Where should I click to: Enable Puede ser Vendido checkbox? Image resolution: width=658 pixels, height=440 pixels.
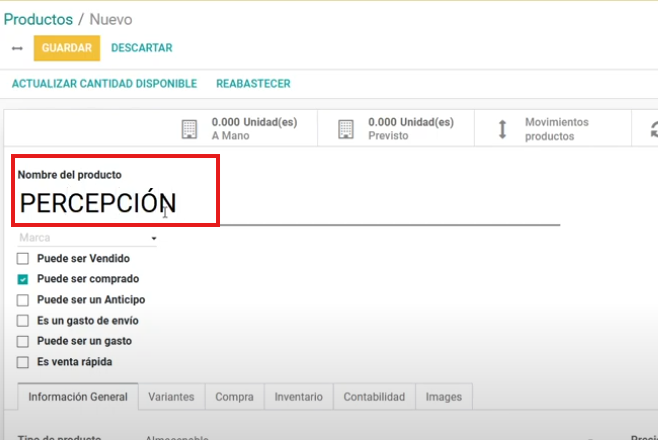coord(23,258)
